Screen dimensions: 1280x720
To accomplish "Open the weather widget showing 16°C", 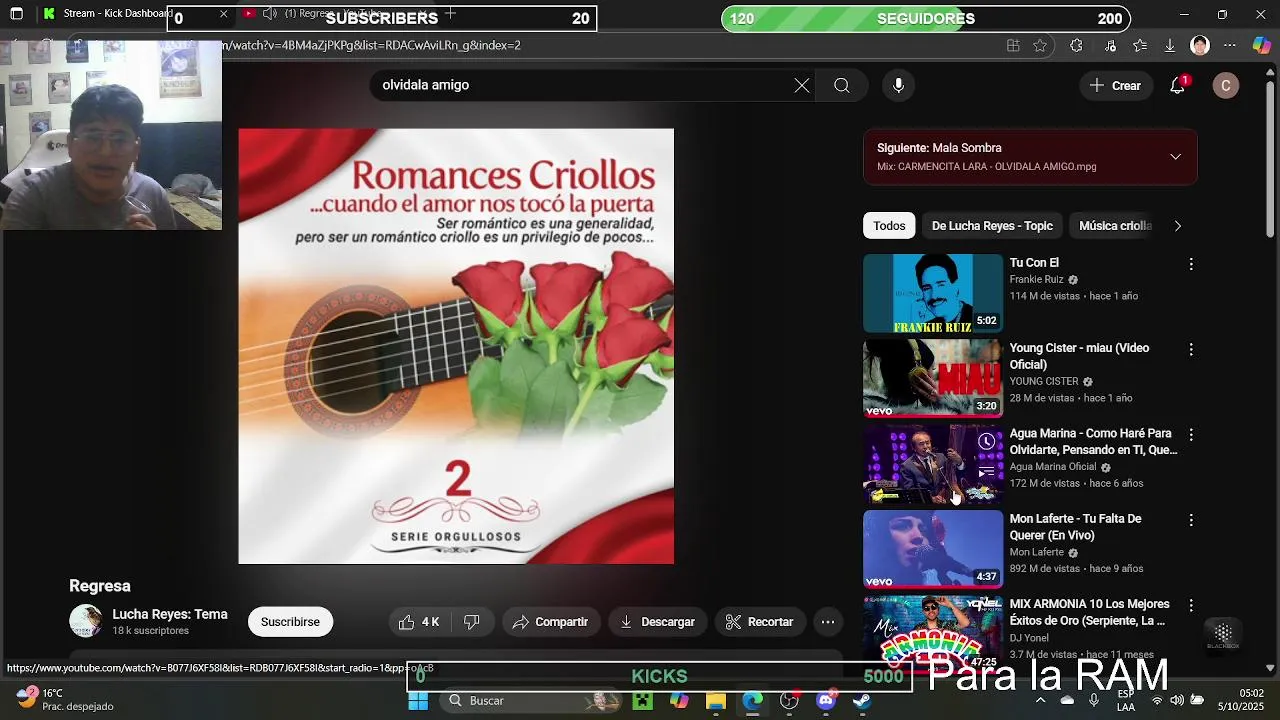I will coord(66,699).
